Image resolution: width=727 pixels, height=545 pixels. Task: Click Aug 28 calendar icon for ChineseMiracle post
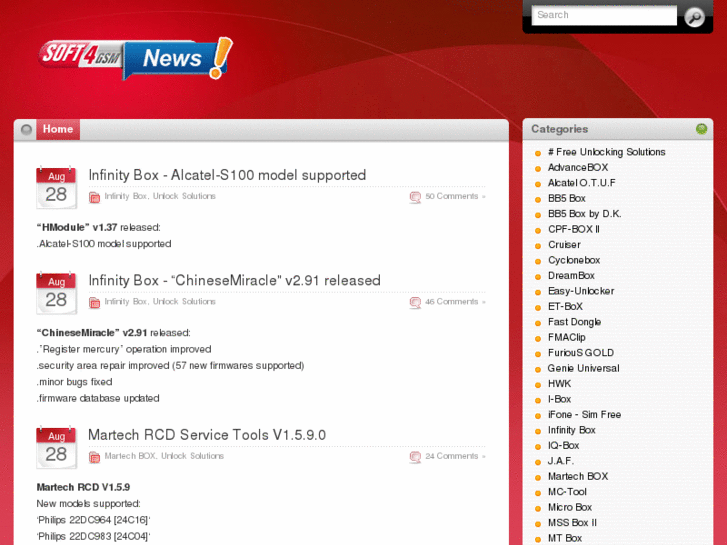click(x=56, y=293)
